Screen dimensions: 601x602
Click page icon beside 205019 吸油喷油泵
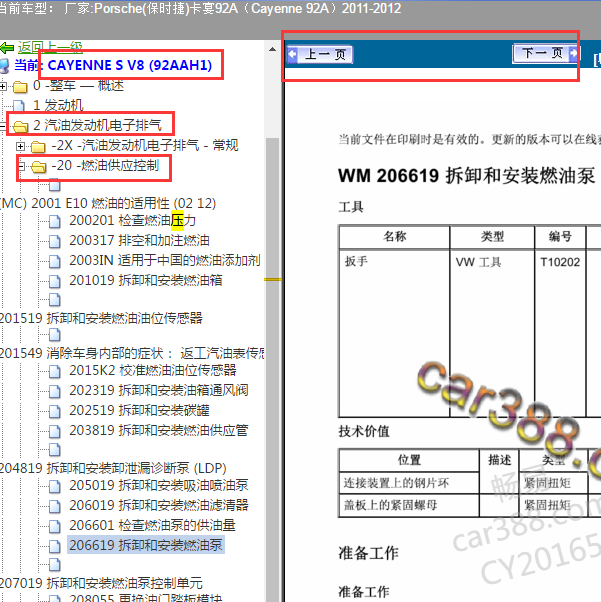[55, 486]
